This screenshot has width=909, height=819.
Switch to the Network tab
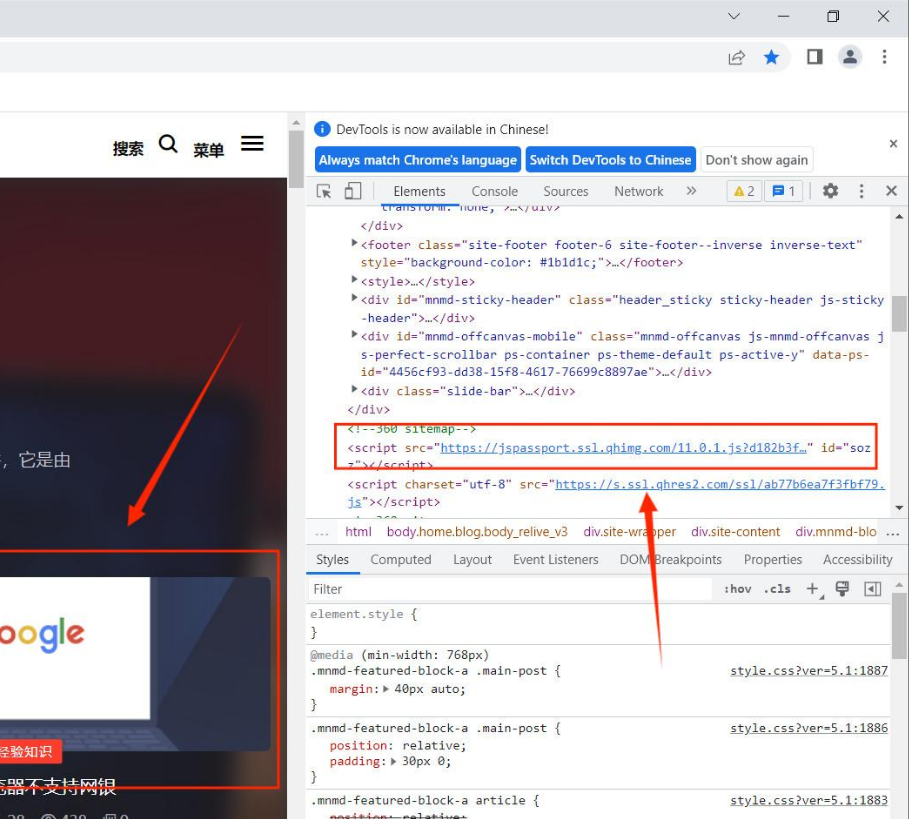(638, 191)
